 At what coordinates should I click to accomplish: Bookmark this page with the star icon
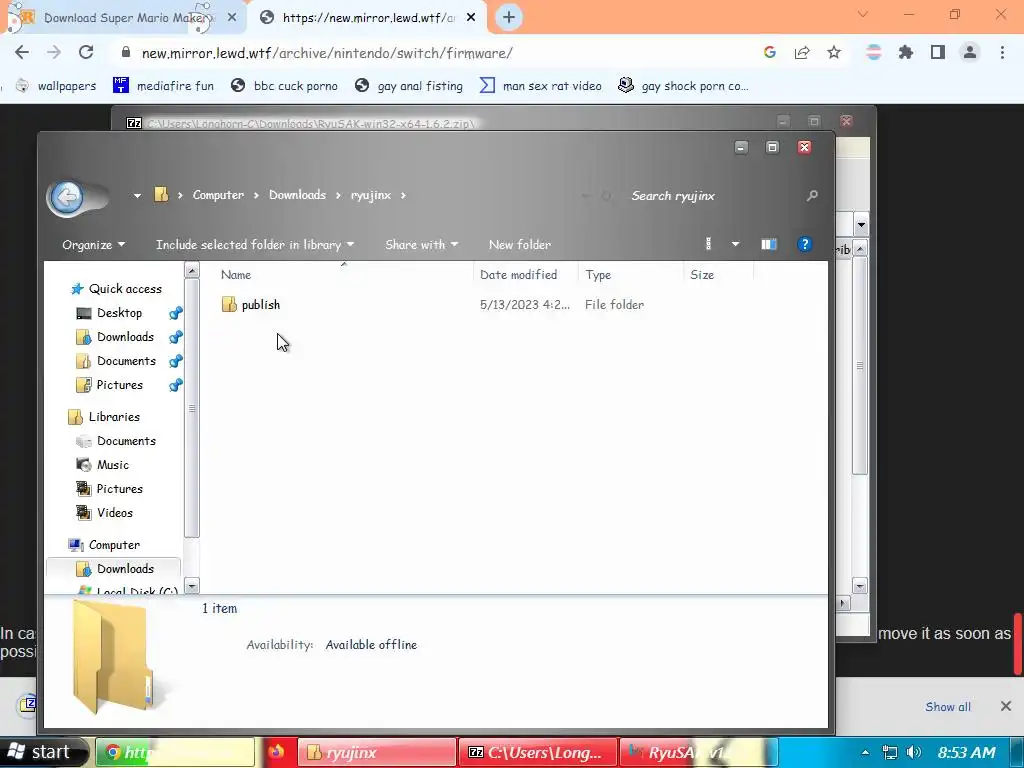point(834,52)
